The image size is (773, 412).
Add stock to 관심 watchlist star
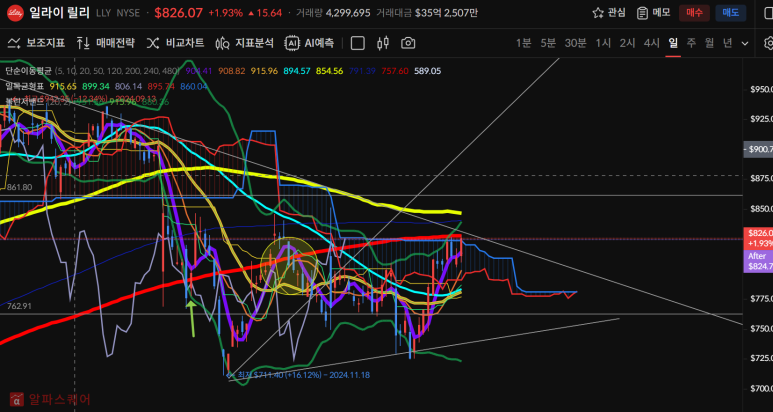(609, 13)
